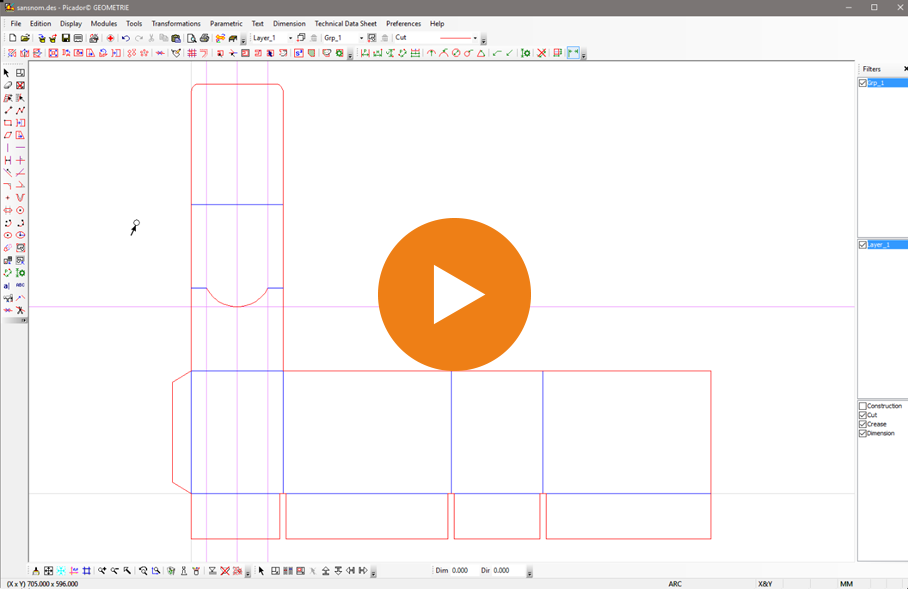The image size is (908, 589).
Task: Toggle the Dimension checkbox in filters
Action: 863,433
